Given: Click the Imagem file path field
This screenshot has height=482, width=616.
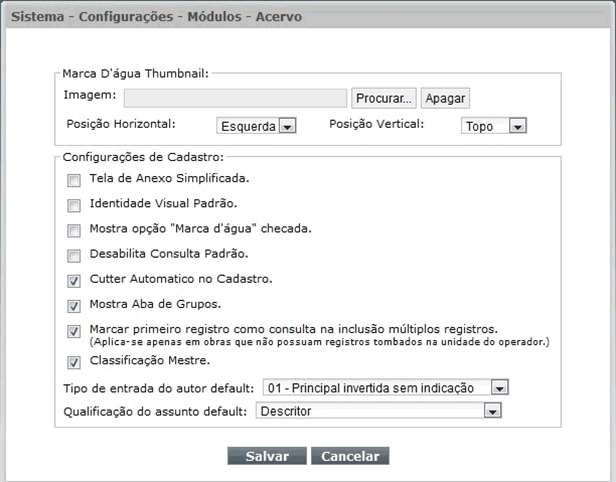Looking at the screenshot, I should pos(235,98).
